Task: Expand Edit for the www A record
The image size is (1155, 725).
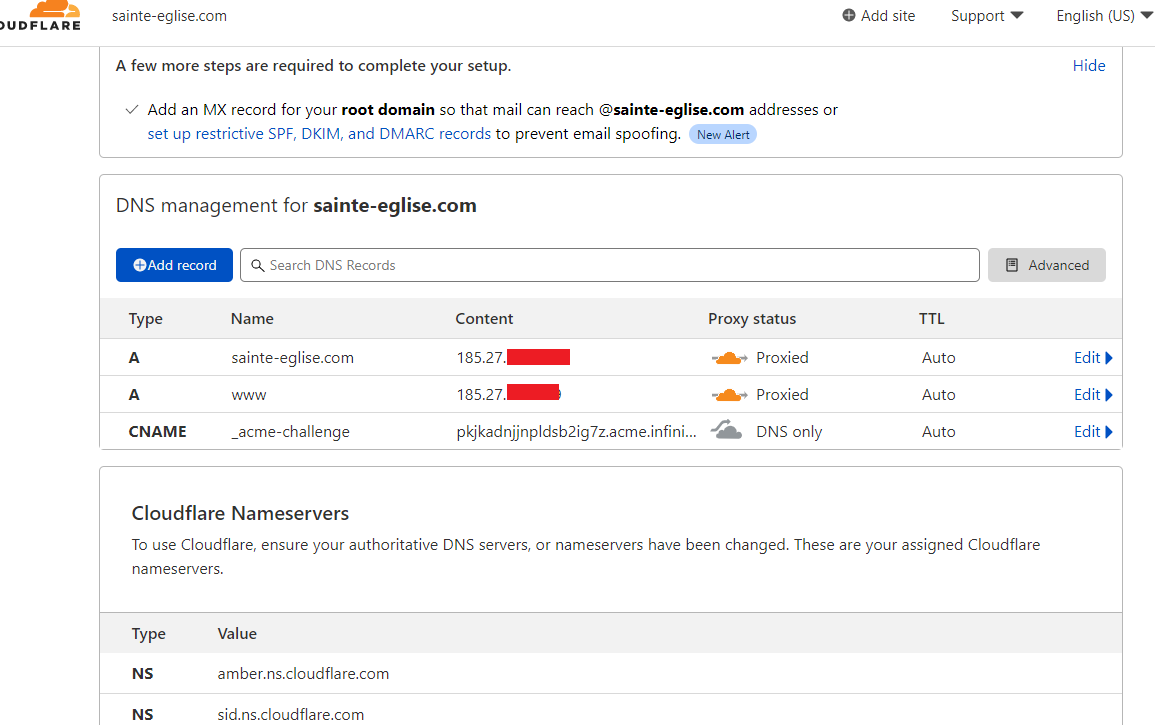Action: (x=1092, y=395)
